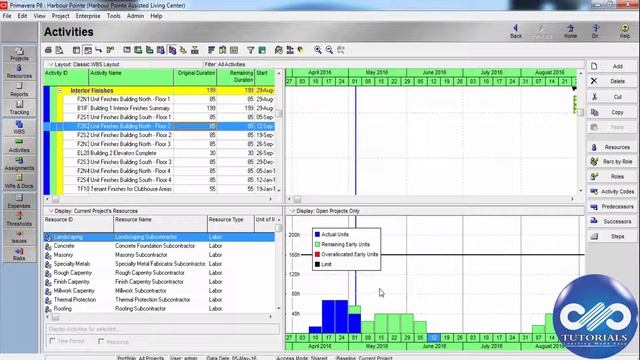Open the Enterprise menu
640x360 pixels.
click(x=88, y=16)
